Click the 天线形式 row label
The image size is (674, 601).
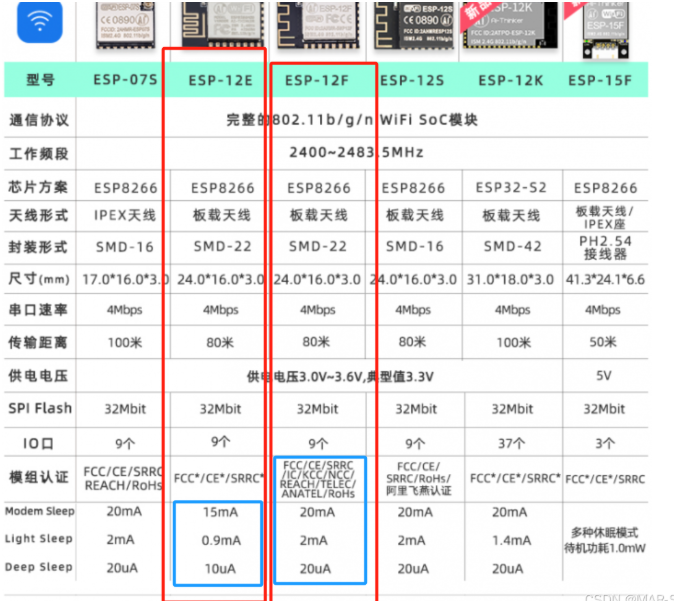(39, 215)
